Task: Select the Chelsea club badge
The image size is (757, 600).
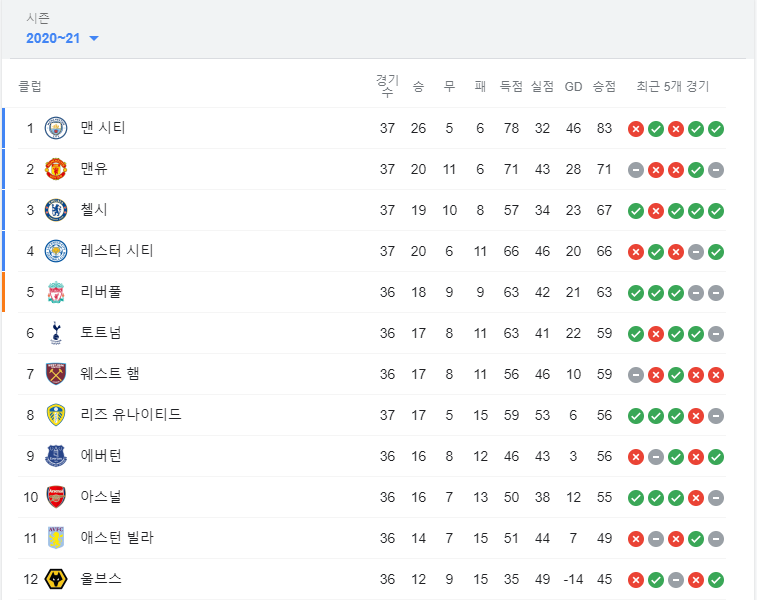Action: (56, 210)
